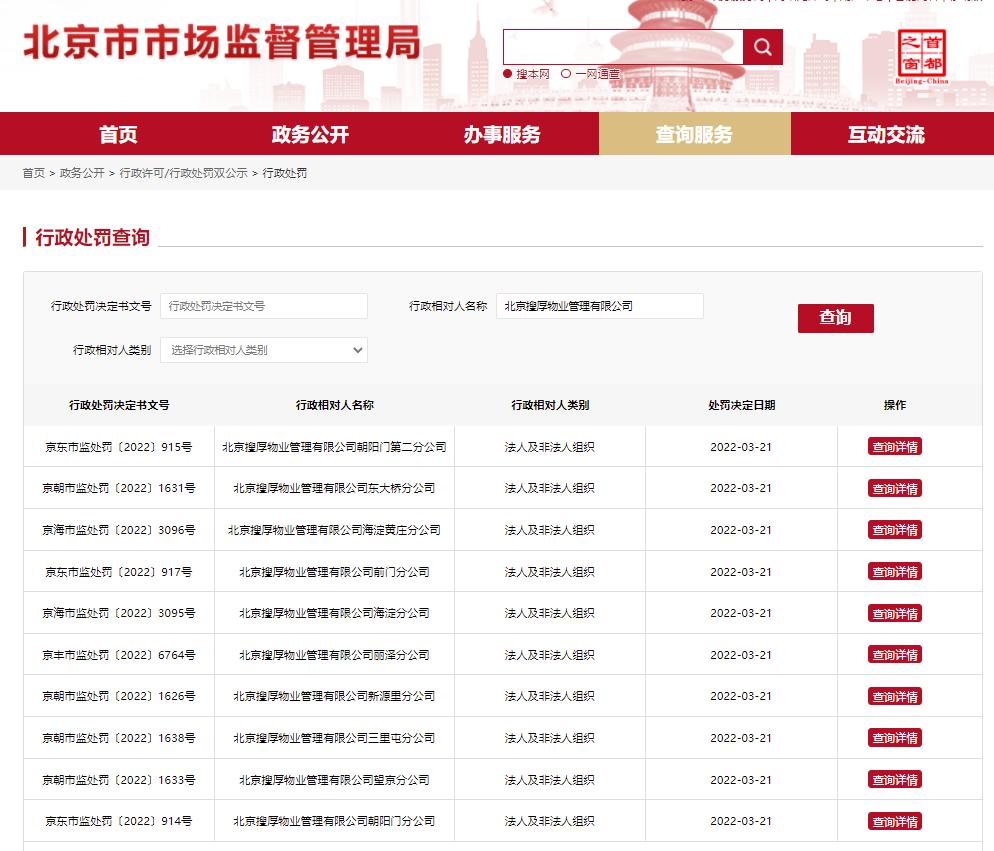Screen dimensions: 994x851
Task: Click 查询详情 for the 望京分公司 row
Action: pos(893,779)
